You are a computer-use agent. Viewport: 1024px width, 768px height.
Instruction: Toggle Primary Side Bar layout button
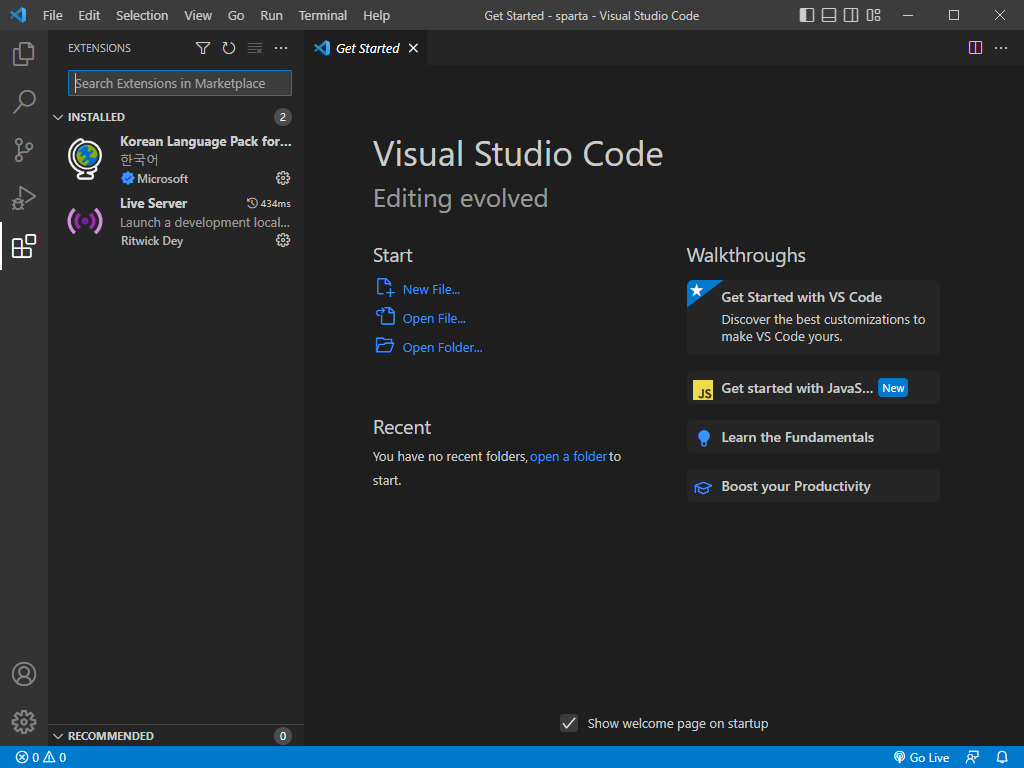(807, 15)
